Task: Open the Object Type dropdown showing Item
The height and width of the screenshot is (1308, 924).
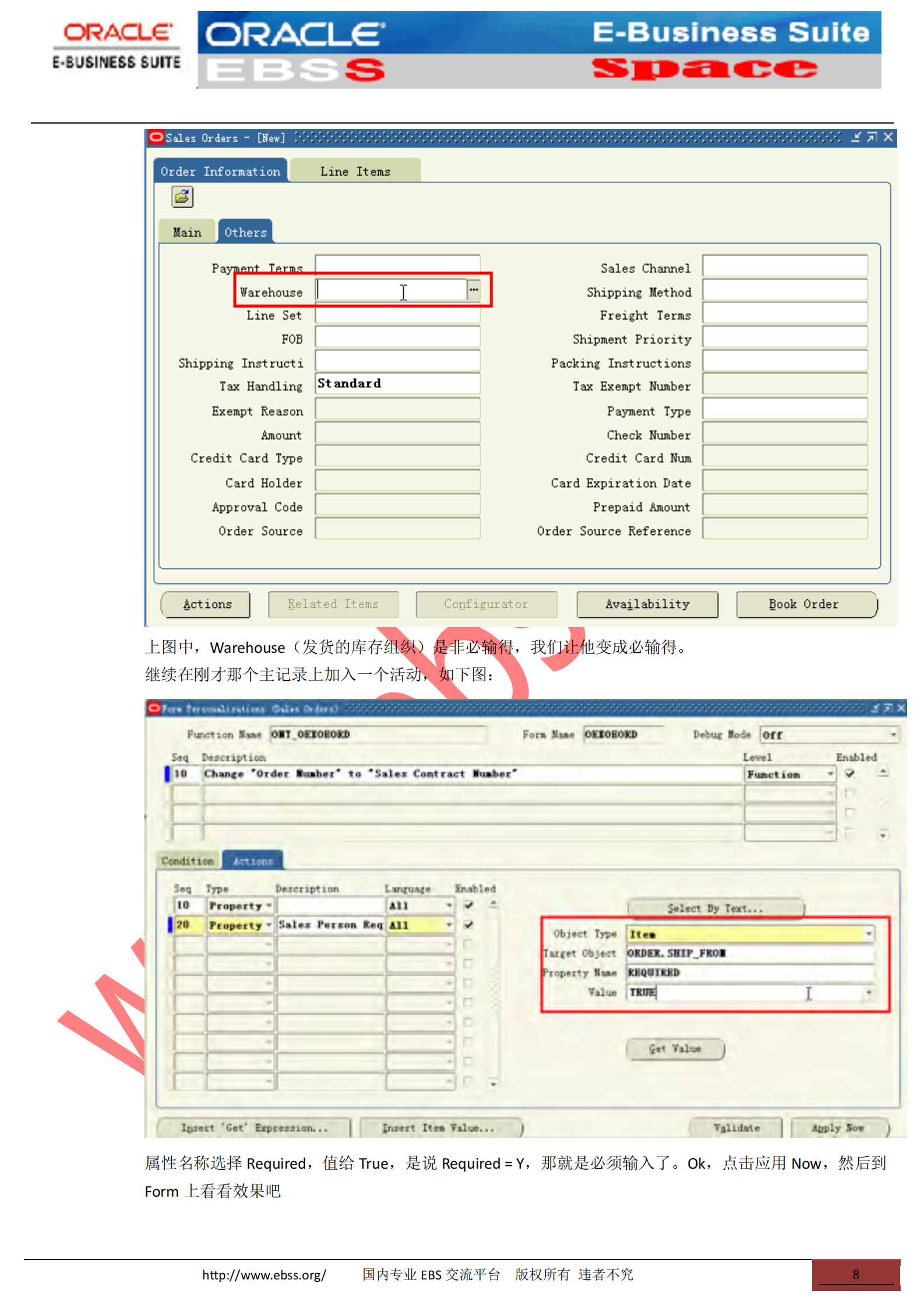Action: 869,934
